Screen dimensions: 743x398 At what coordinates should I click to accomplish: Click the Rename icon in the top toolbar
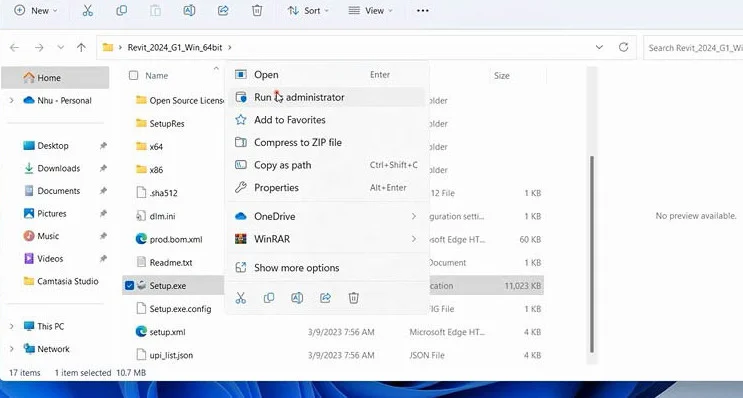[x=189, y=10]
